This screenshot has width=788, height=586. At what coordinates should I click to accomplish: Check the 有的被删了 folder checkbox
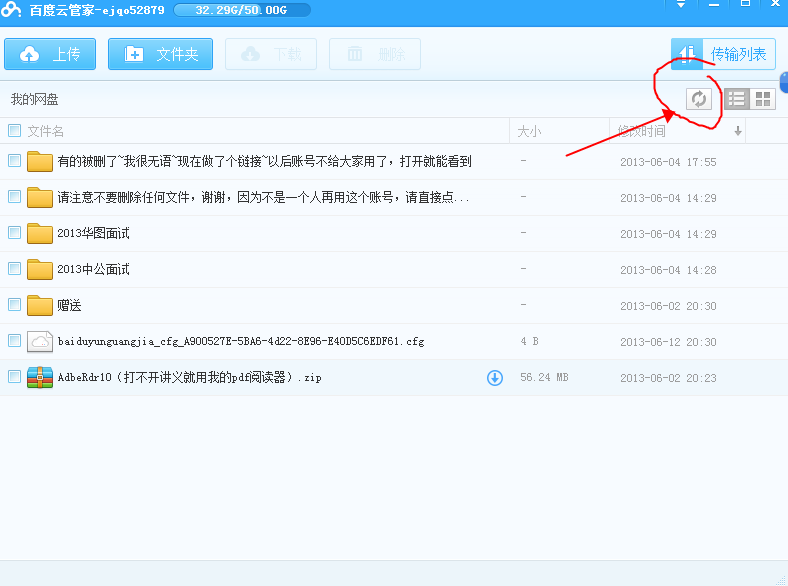click(x=15, y=161)
